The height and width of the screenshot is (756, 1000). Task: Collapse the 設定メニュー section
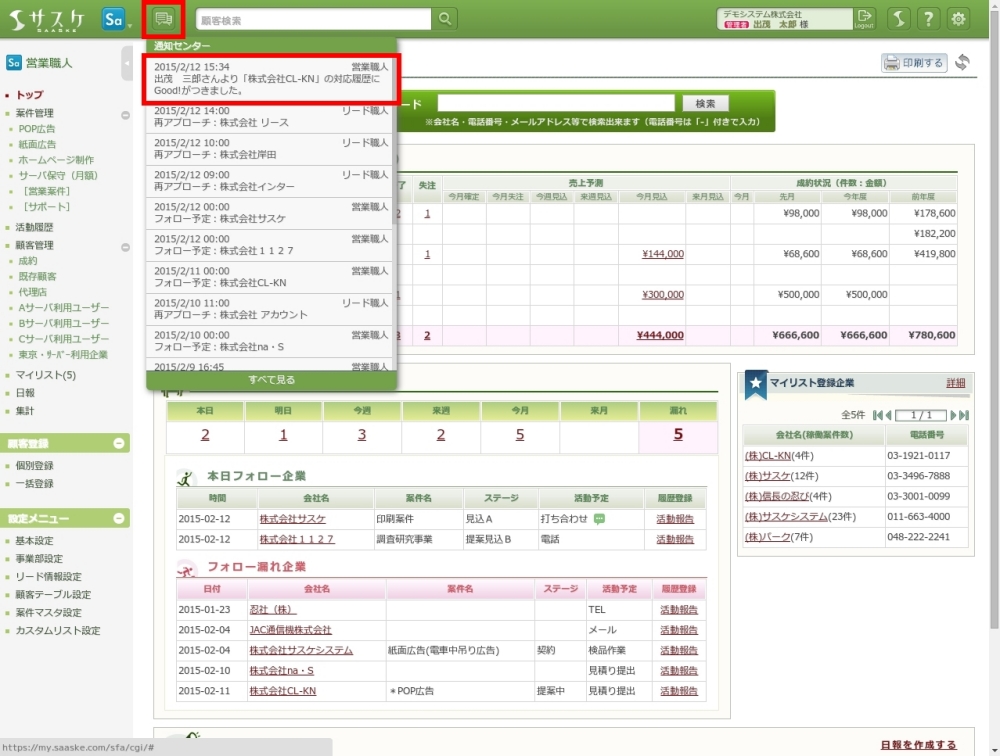119,519
